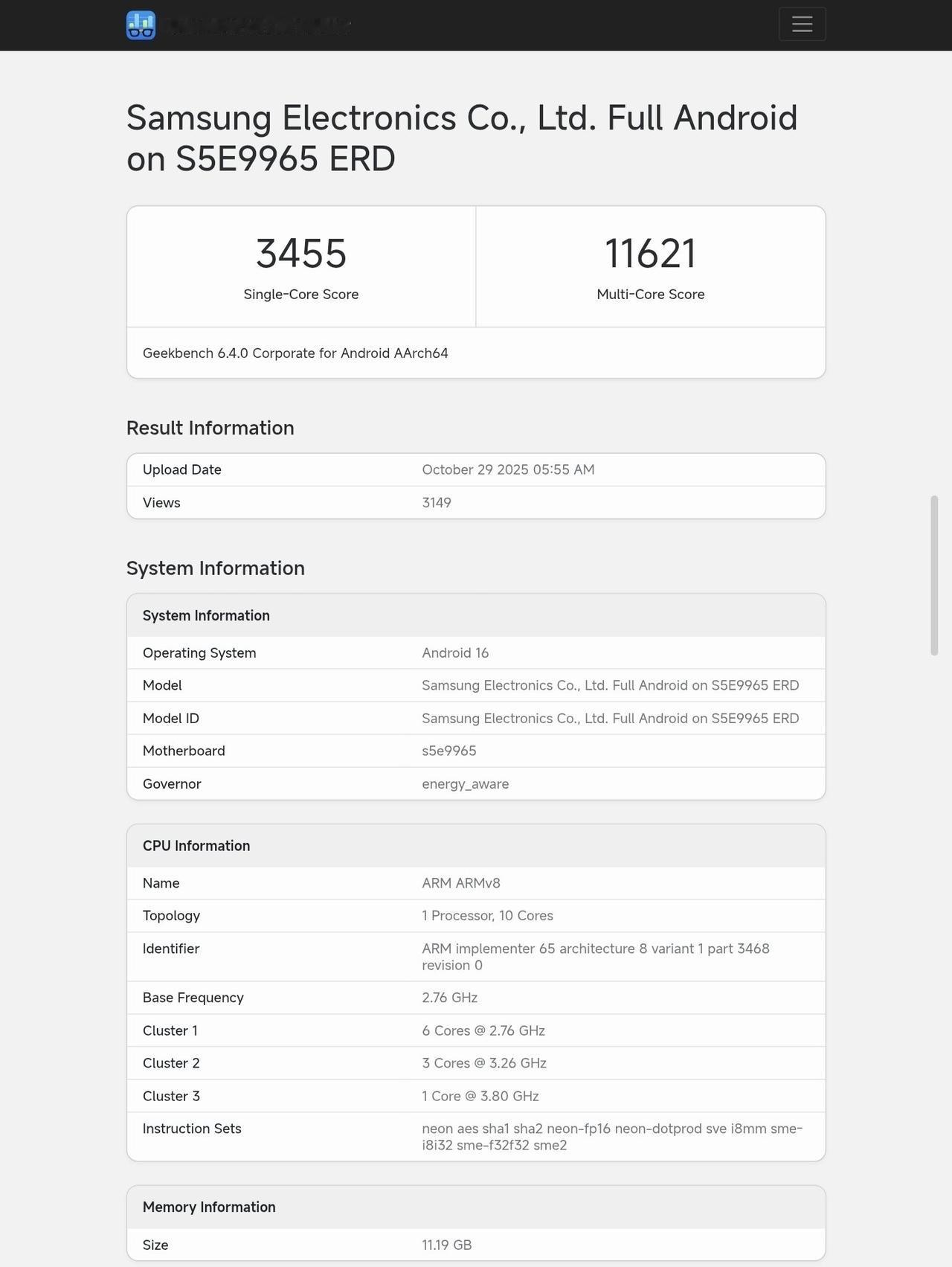Image resolution: width=952 pixels, height=1267 pixels.
Task: Select 1 Core @ 3.80 GHz value
Action: [x=480, y=1096]
